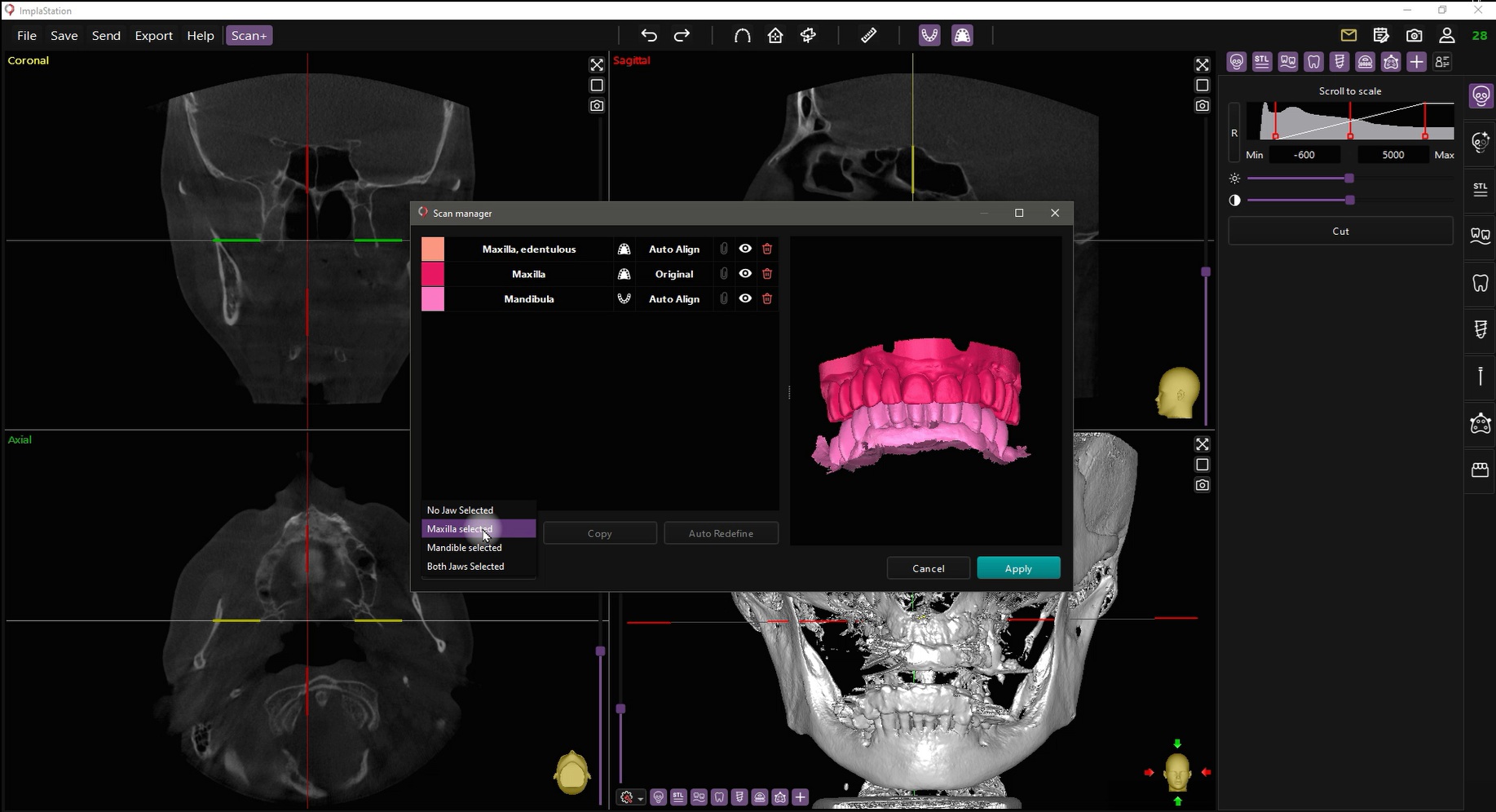Open settings gear dropdown in 3D view

tap(632, 798)
